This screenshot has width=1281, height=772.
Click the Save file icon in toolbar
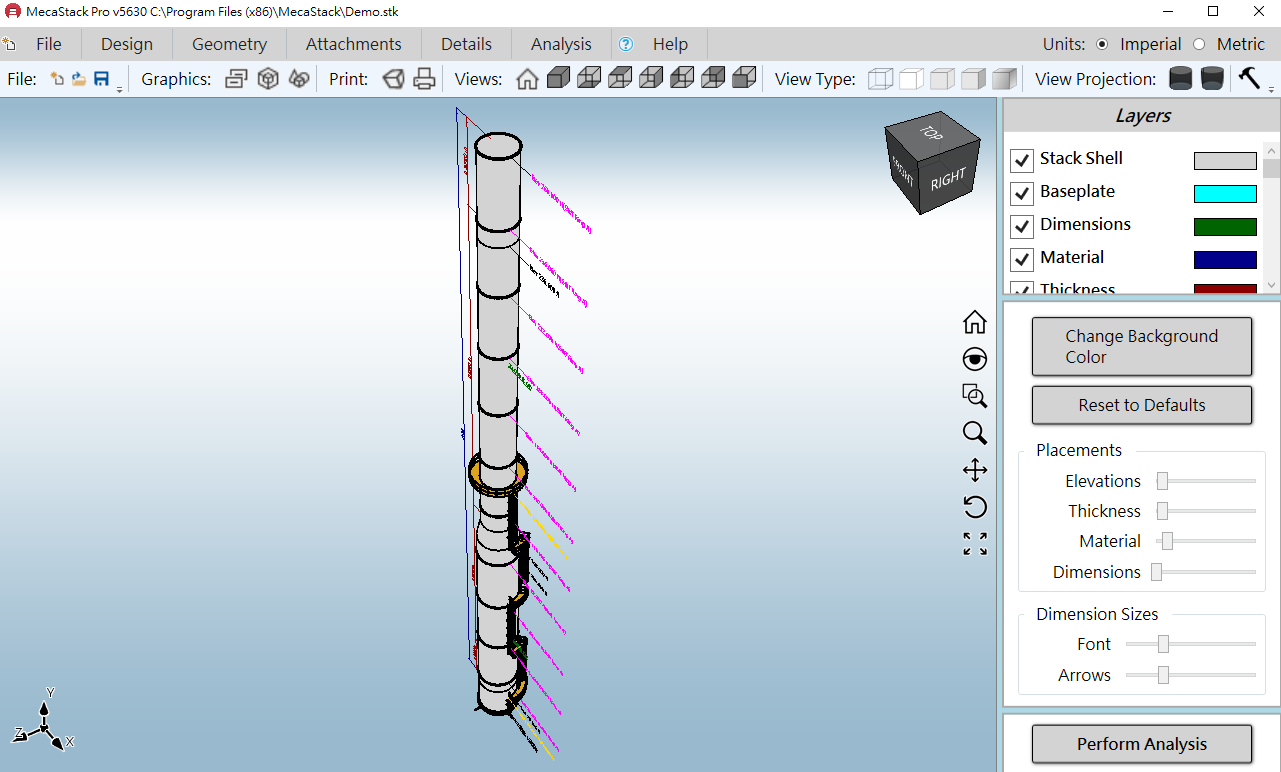tap(101, 79)
